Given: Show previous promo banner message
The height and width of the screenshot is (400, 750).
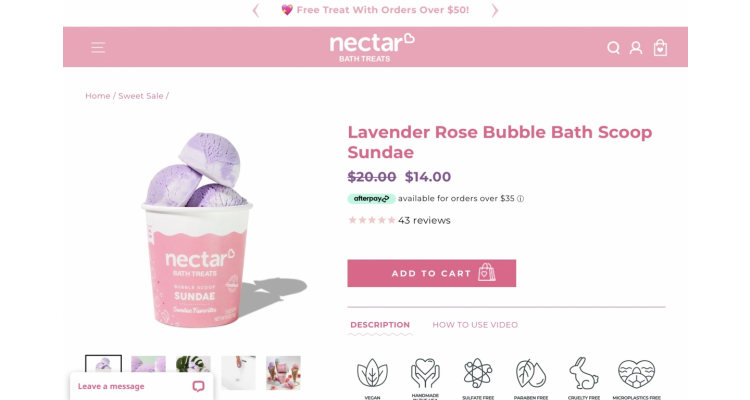Looking at the screenshot, I should (x=256, y=11).
